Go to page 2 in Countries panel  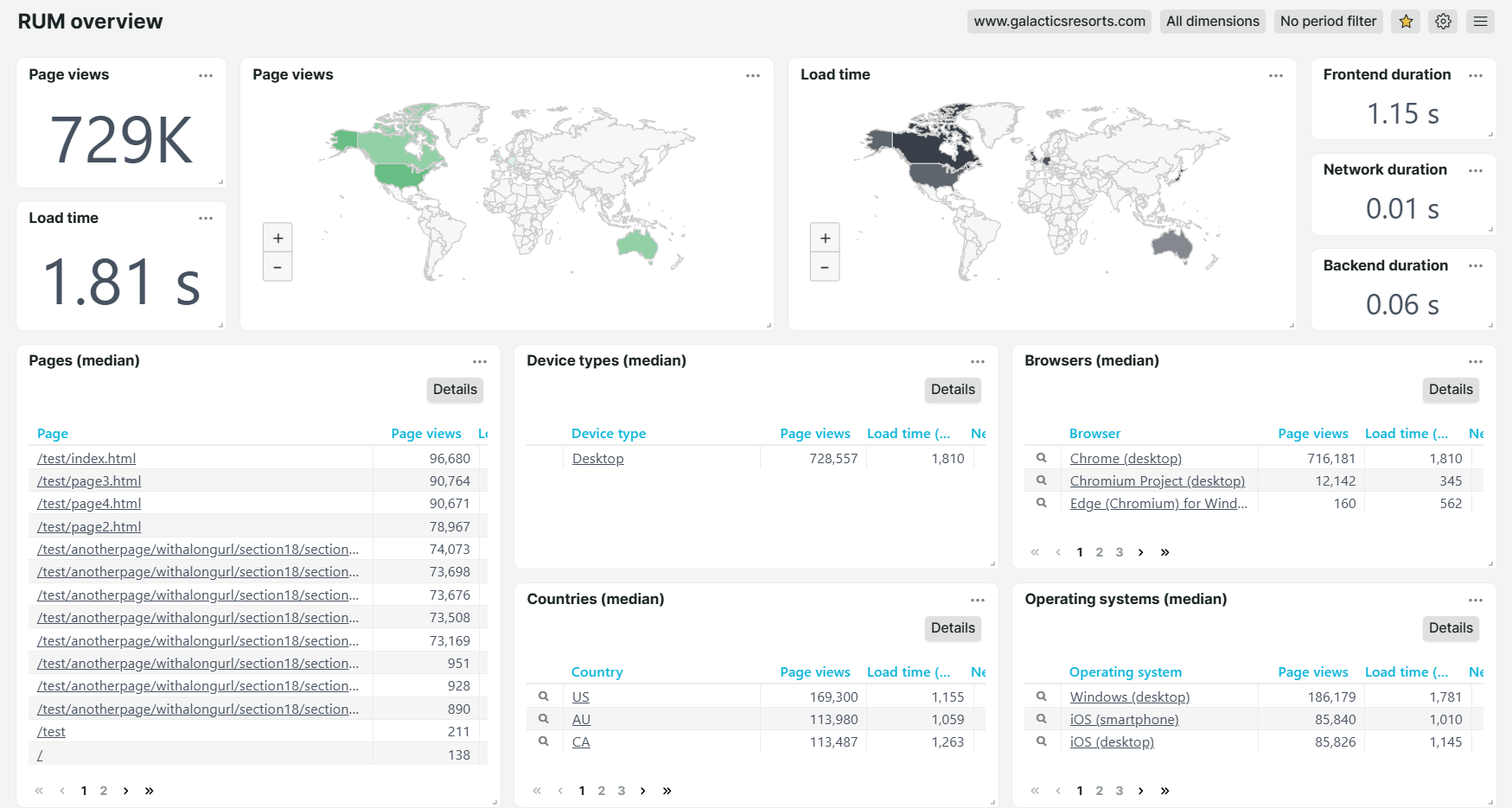602,791
